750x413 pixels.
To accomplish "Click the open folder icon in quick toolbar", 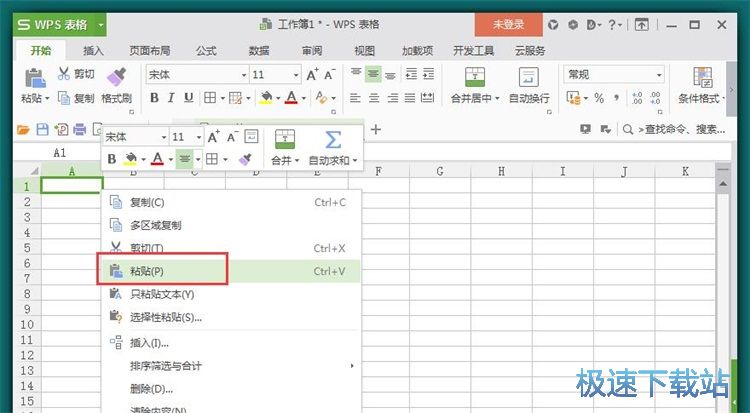I will [x=23, y=129].
